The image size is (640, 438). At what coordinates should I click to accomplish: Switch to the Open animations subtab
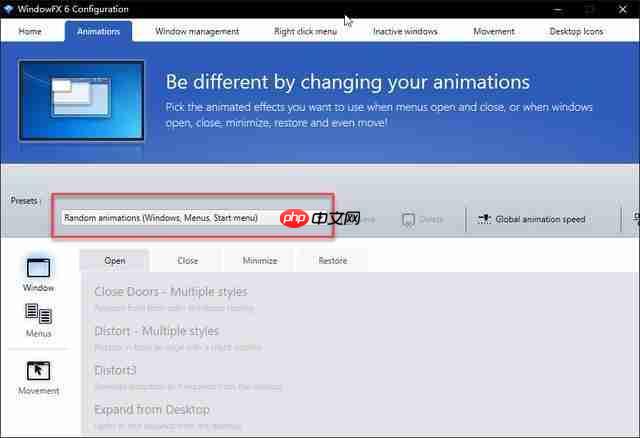pos(115,260)
